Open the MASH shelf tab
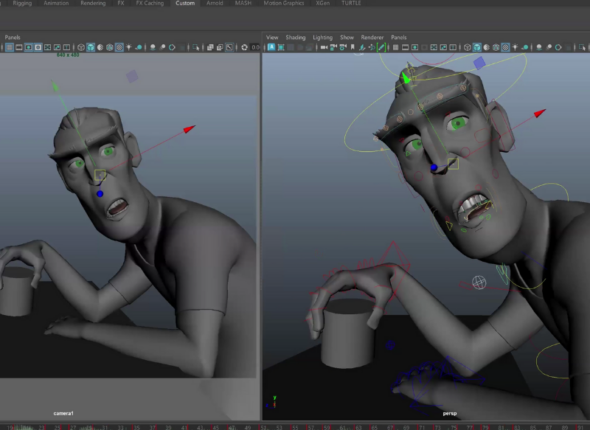Image resolution: width=590 pixels, height=430 pixels. (243, 3)
